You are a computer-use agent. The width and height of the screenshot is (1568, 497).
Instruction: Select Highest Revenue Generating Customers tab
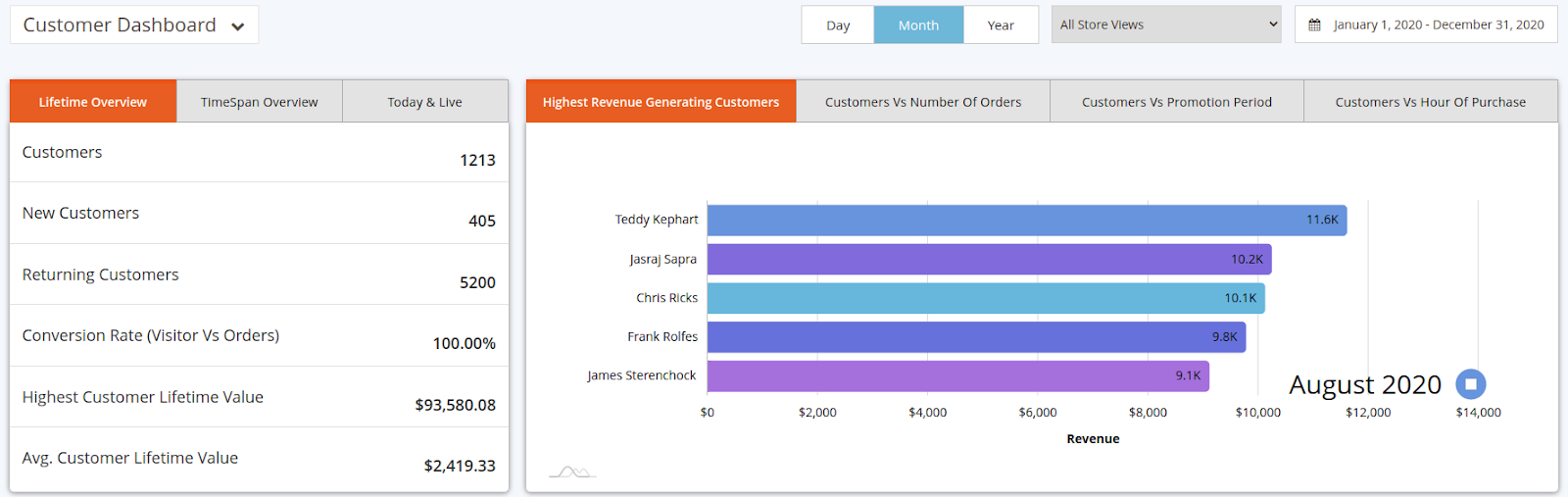(x=661, y=102)
